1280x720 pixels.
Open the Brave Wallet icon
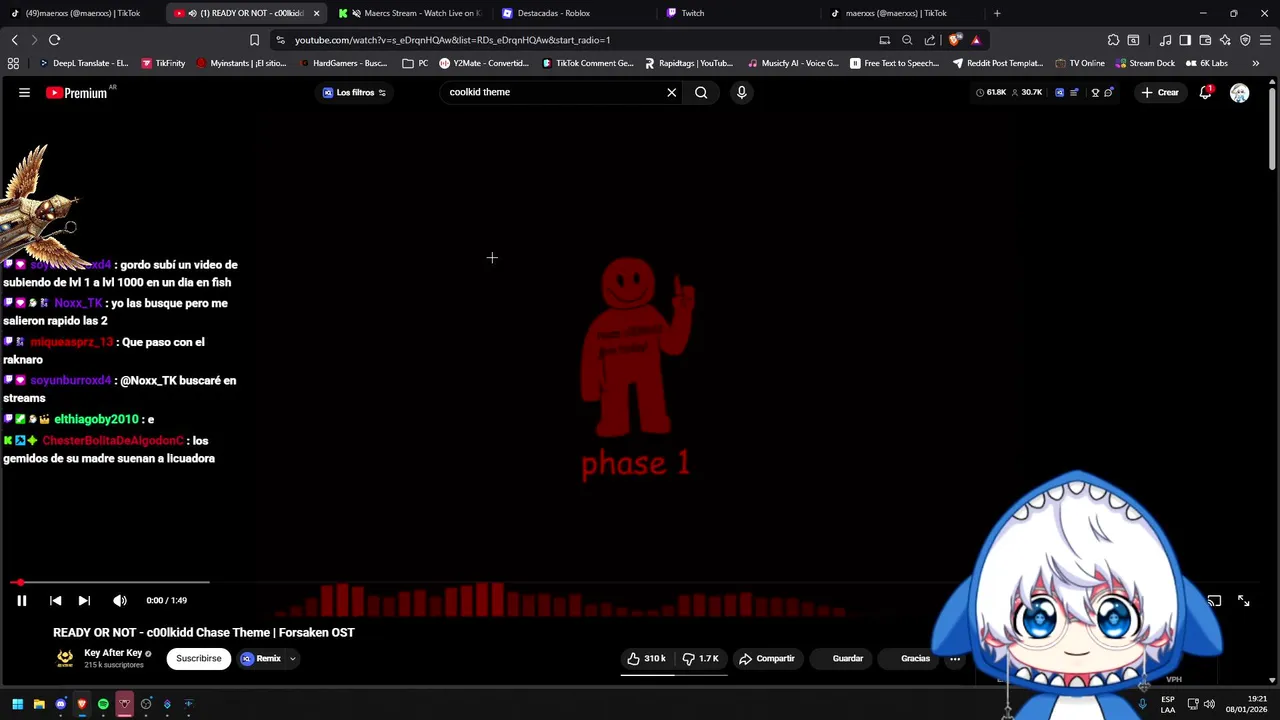[1205, 40]
